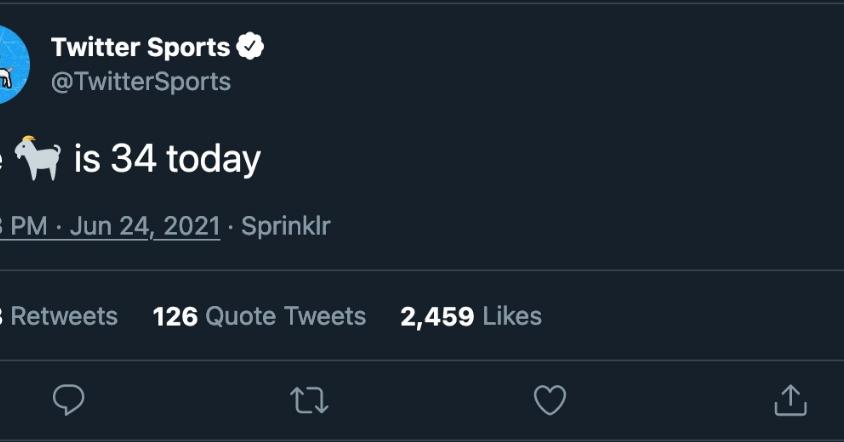Screen dimensions: 844x442
Task: Show who liked via the Likes label
Action: tap(512, 316)
